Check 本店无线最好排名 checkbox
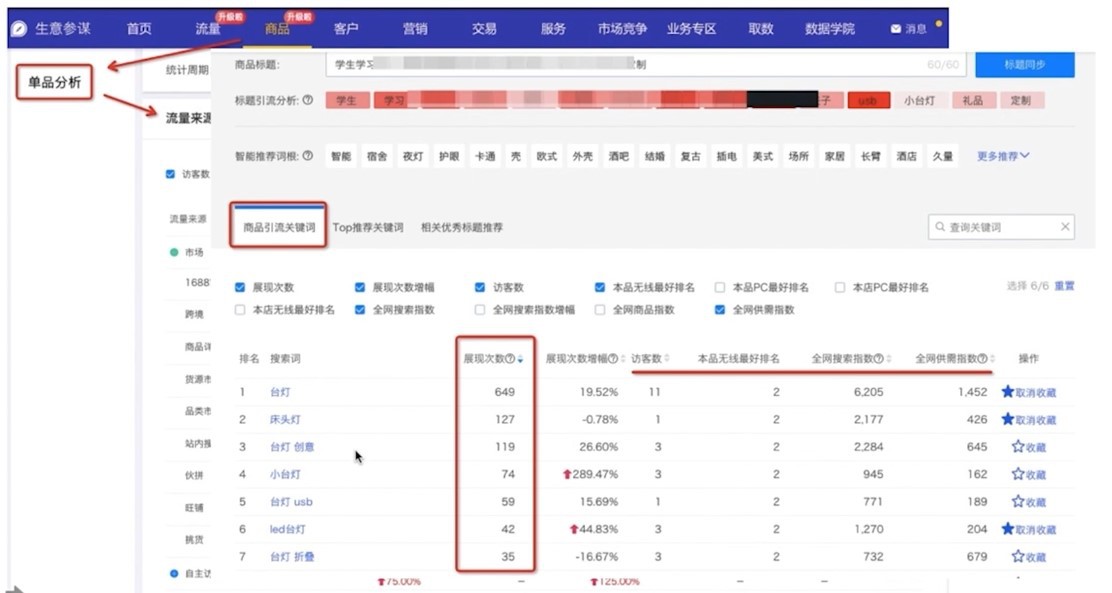Viewport: 1112px width, 593px height. coord(240,310)
